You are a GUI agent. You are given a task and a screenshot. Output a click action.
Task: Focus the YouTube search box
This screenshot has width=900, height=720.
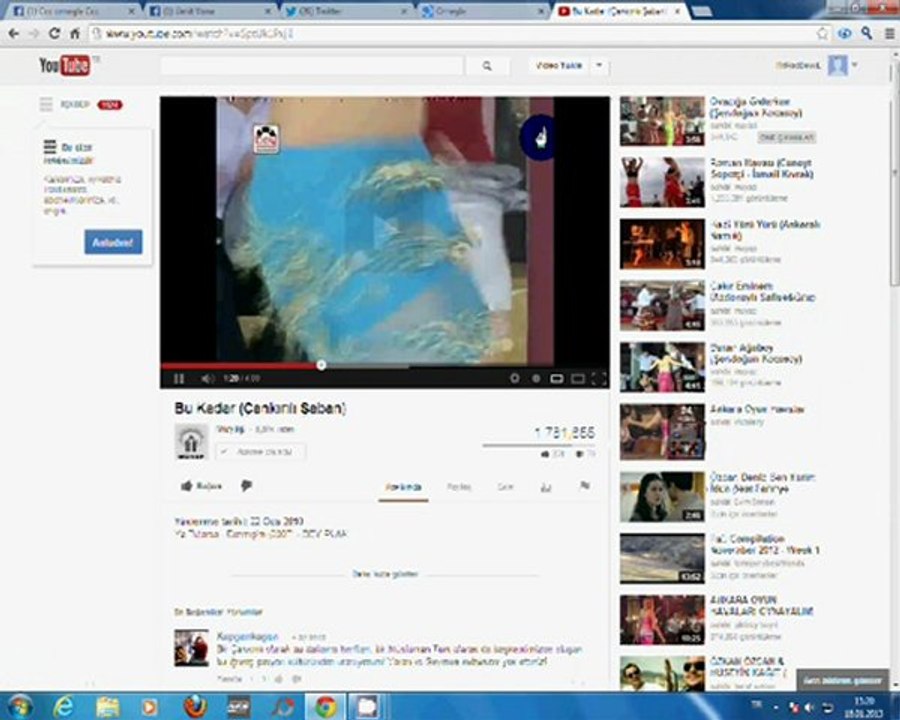click(312, 66)
